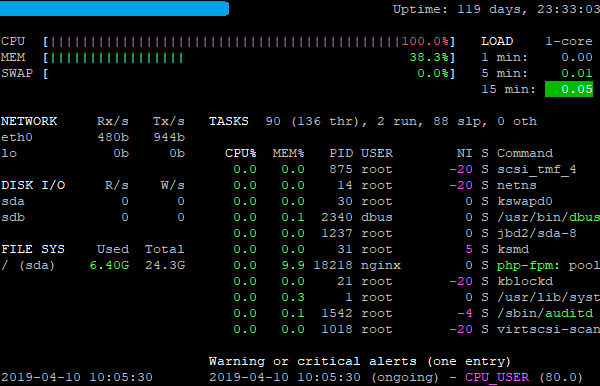
Task: Click the R/s column header
Action: tap(117, 186)
